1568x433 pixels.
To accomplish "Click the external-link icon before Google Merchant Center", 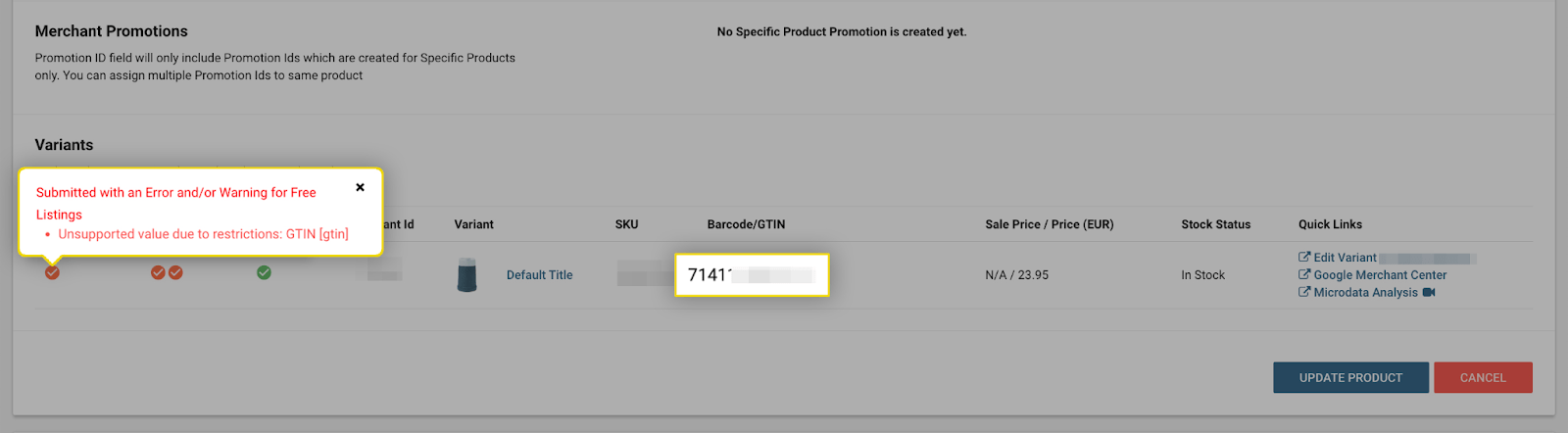I will click(1304, 275).
